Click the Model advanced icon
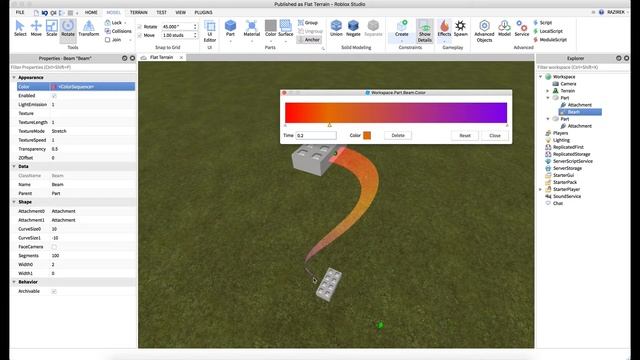640x360 pixels. click(504, 29)
